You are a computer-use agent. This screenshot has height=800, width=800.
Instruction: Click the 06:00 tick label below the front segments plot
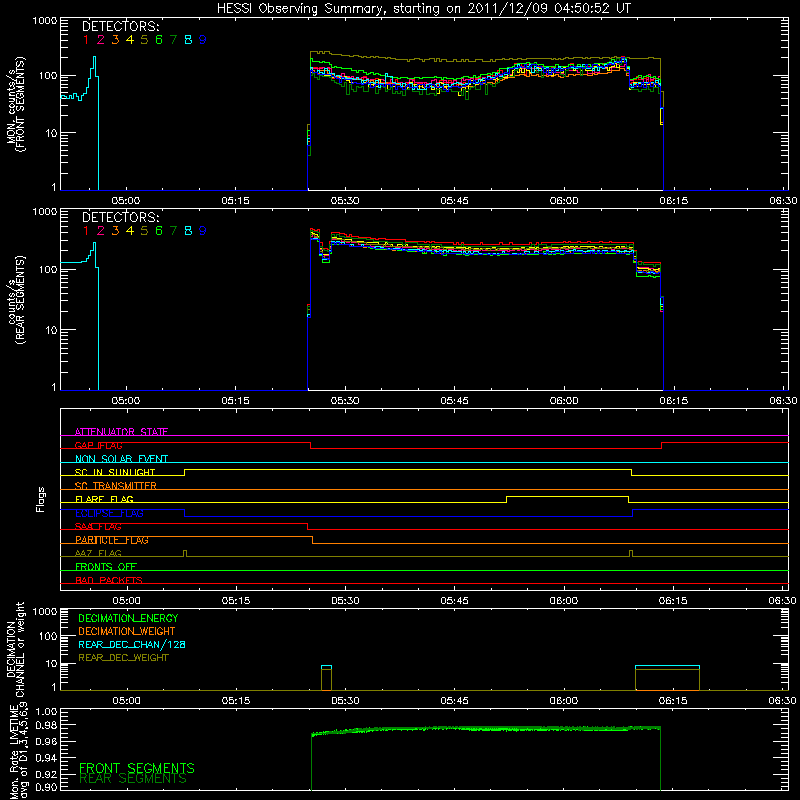point(564,201)
